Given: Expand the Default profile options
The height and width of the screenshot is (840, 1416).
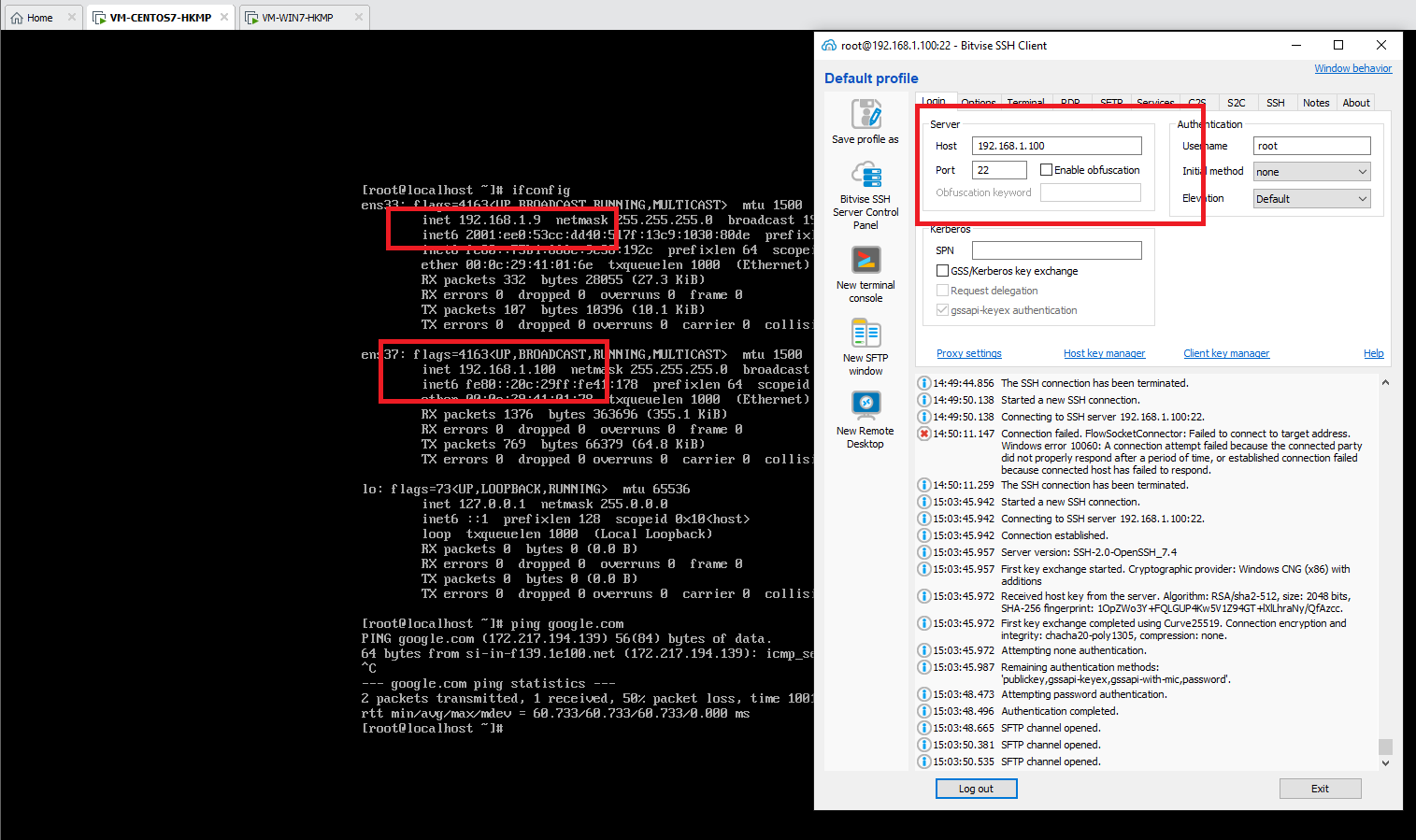Looking at the screenshot, I should click(x=870, y=78).
